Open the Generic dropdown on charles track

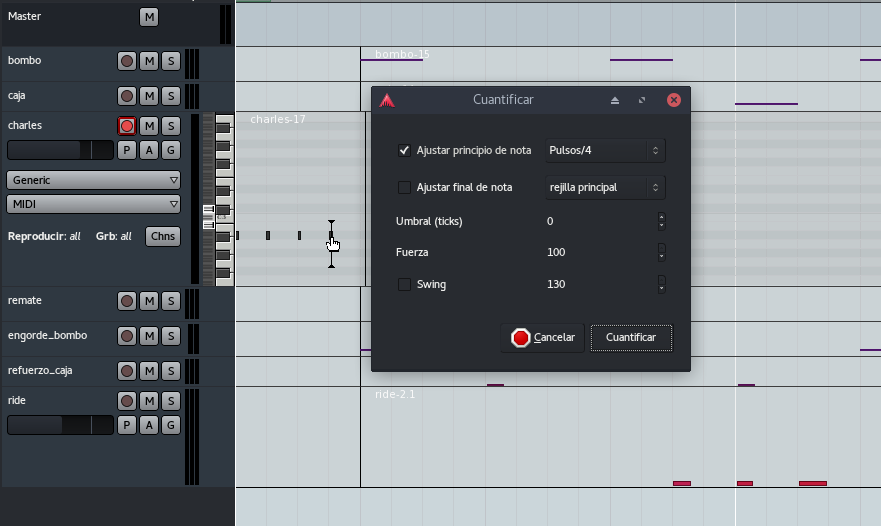[93, 180]
